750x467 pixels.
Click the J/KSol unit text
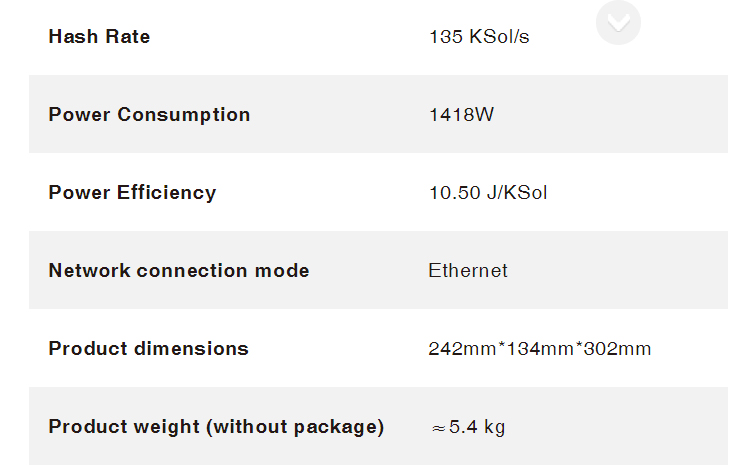point(517,193)
